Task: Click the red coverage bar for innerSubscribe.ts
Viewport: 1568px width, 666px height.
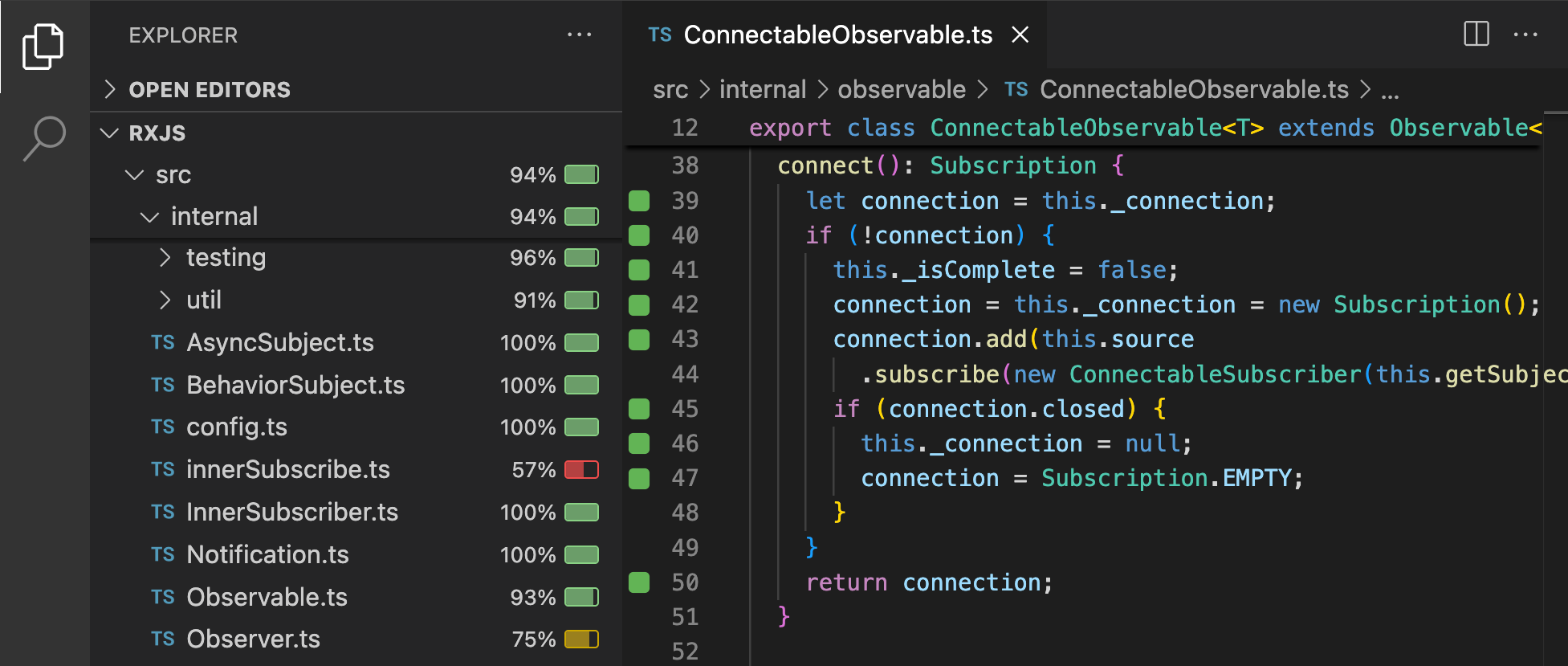Action: click(581, 470)
